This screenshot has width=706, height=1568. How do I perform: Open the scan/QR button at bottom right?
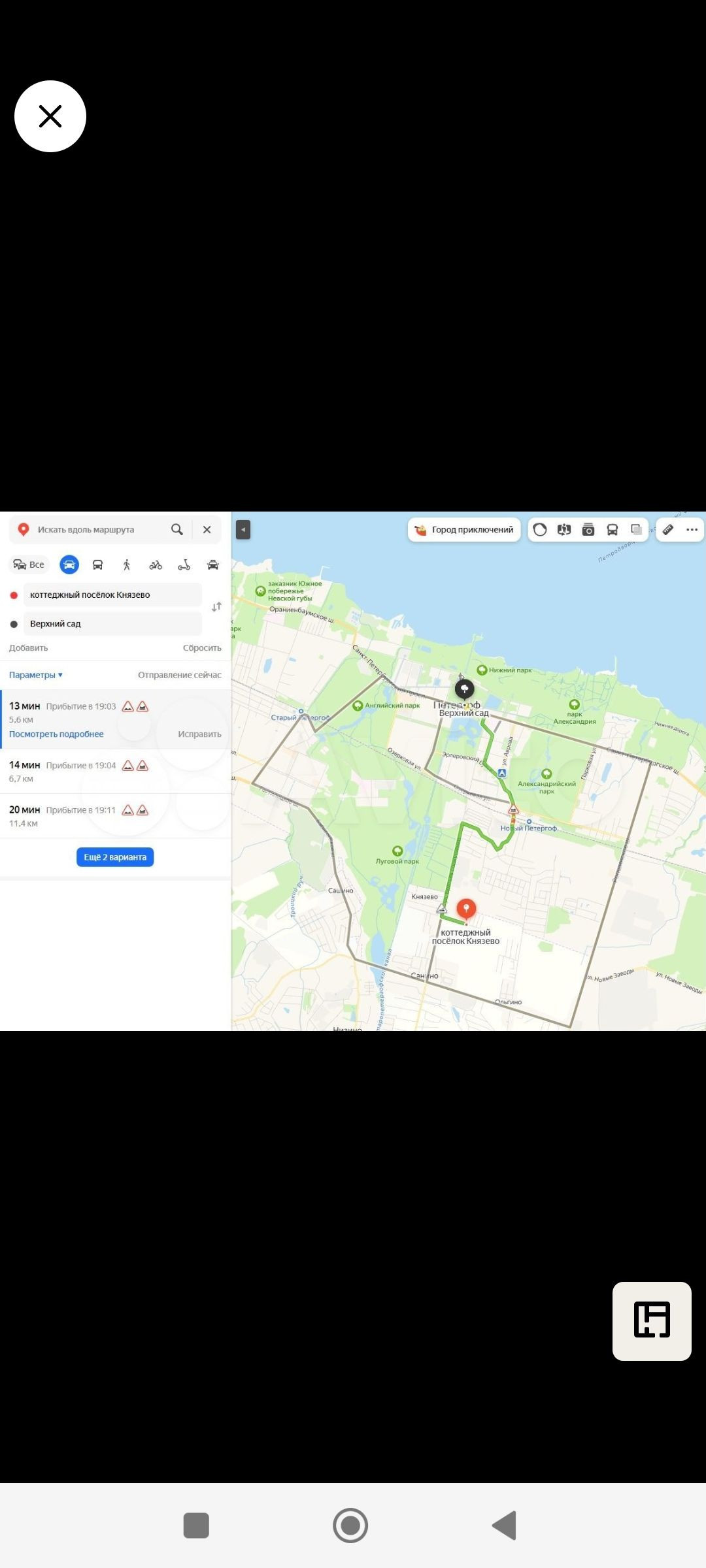point(652,1321)
